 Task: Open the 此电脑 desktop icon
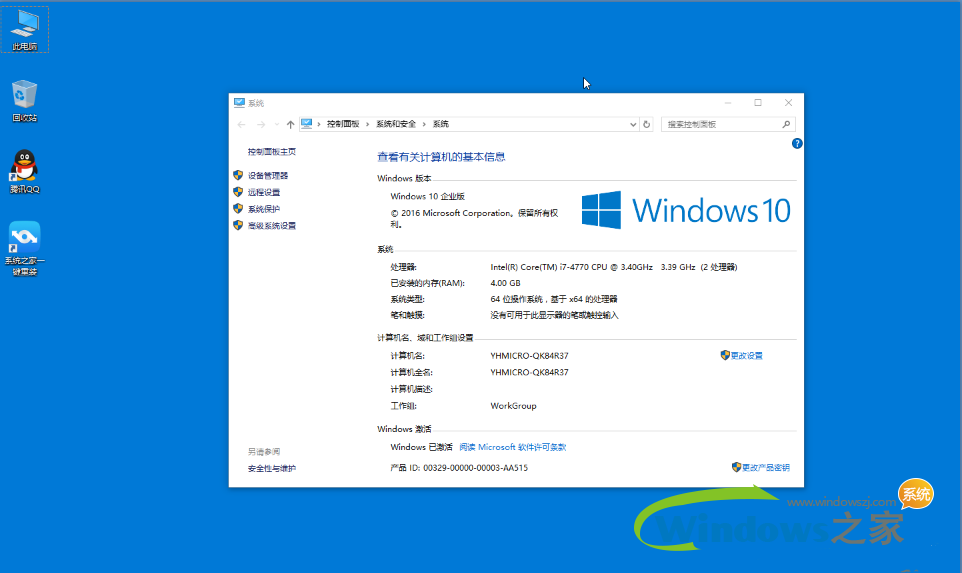click(25, 29)
